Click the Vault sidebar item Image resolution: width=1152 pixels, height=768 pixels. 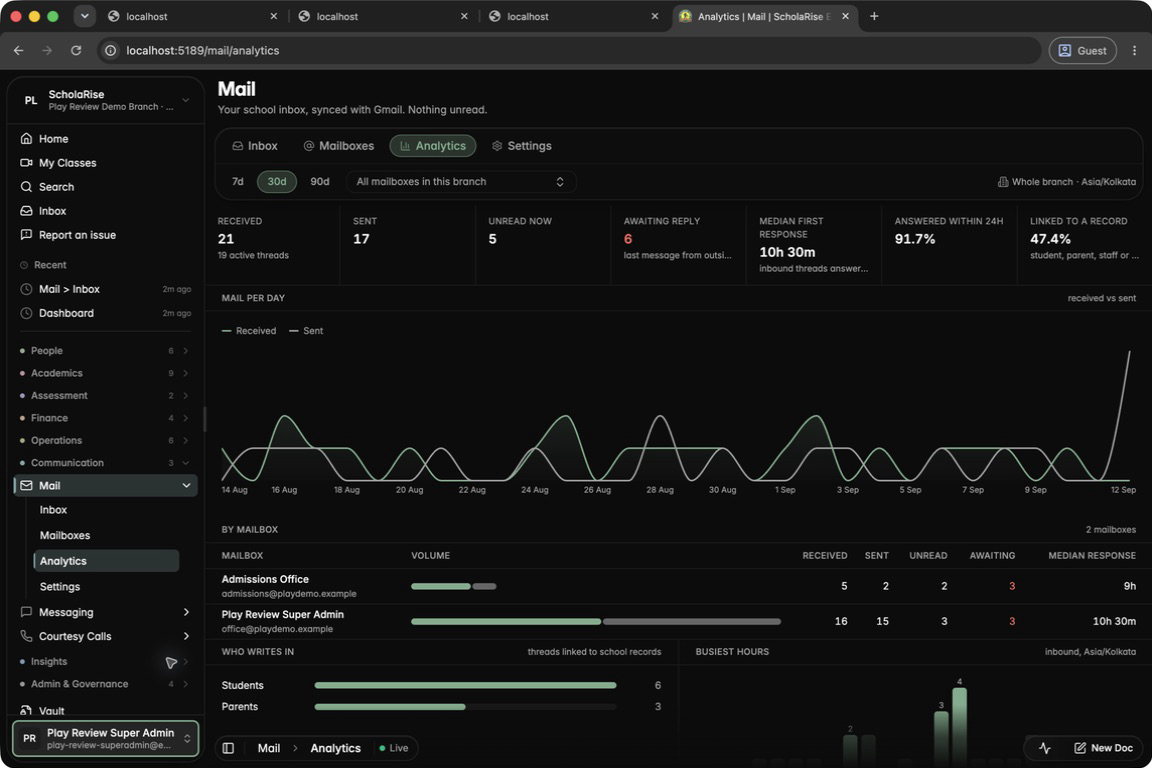click(x=43, y=711)
